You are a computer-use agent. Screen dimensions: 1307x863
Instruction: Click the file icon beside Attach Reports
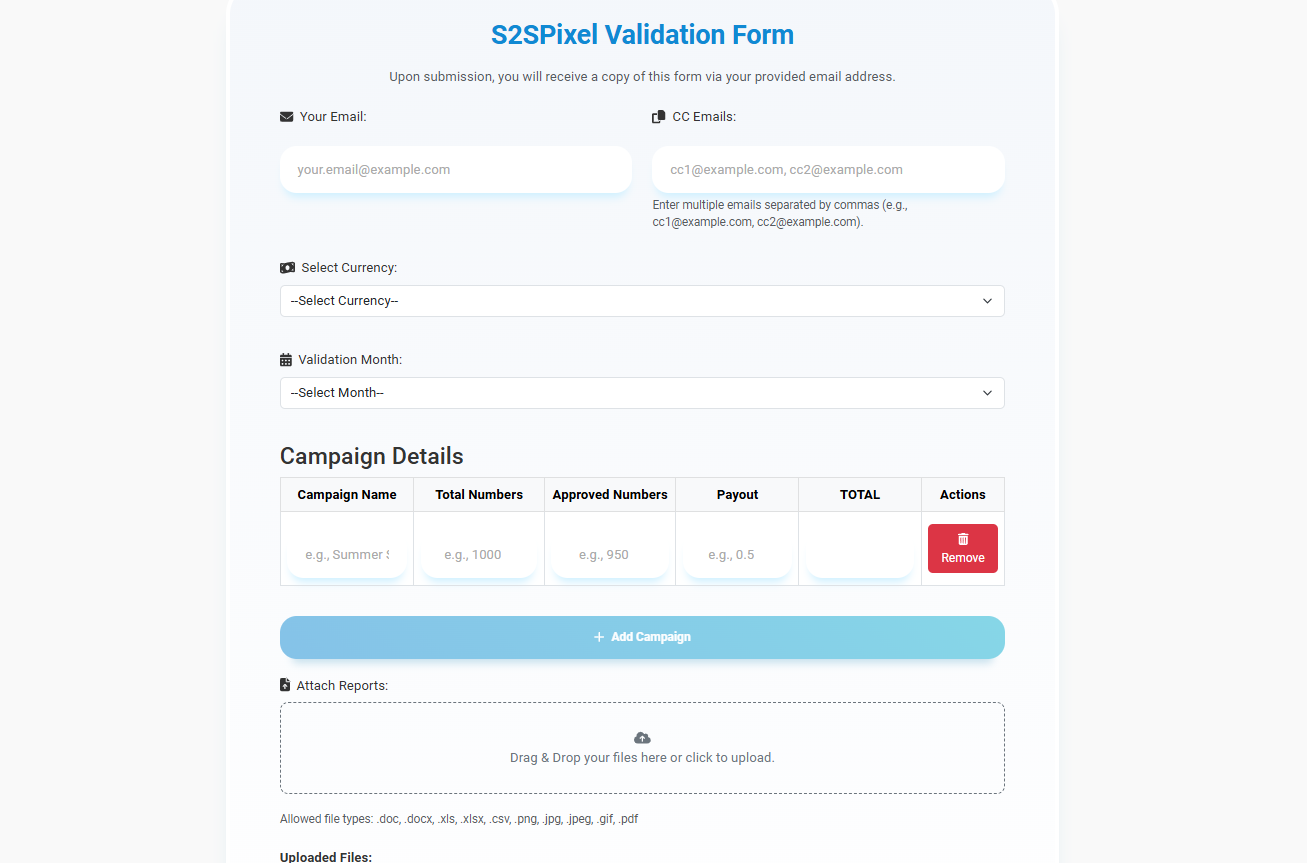click(284, 685)
